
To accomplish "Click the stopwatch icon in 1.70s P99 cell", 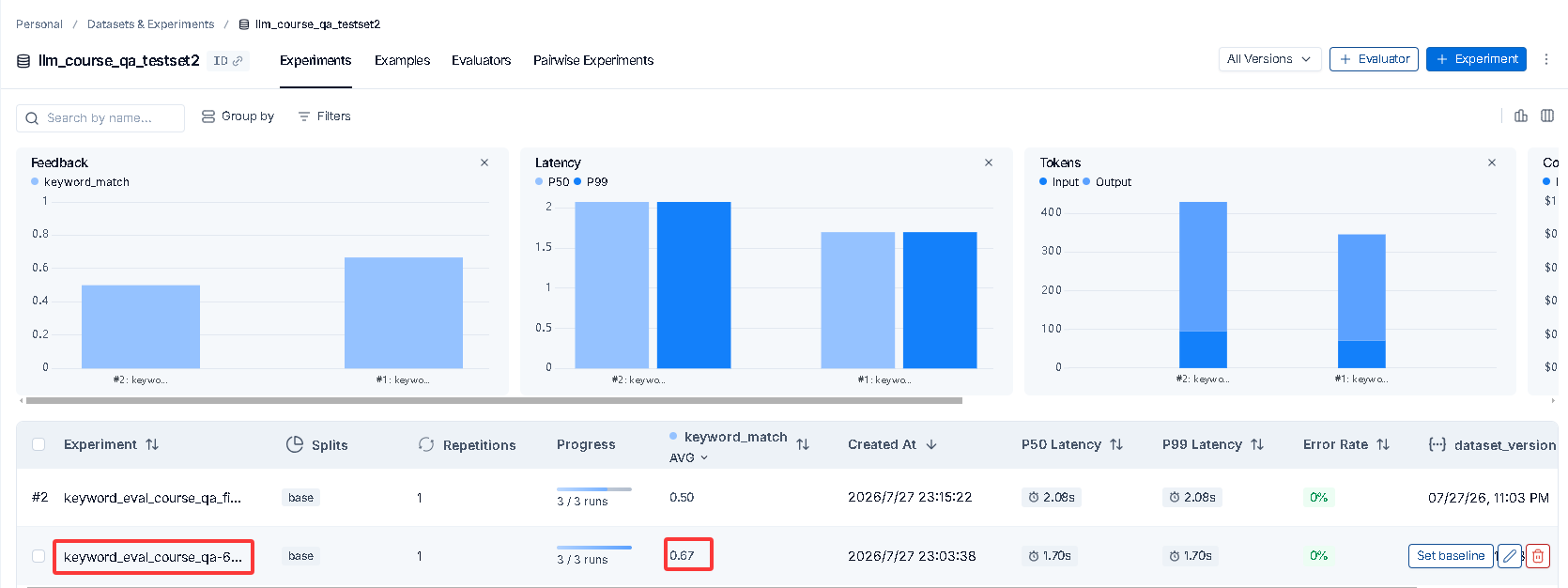I will pos(1175,556).
